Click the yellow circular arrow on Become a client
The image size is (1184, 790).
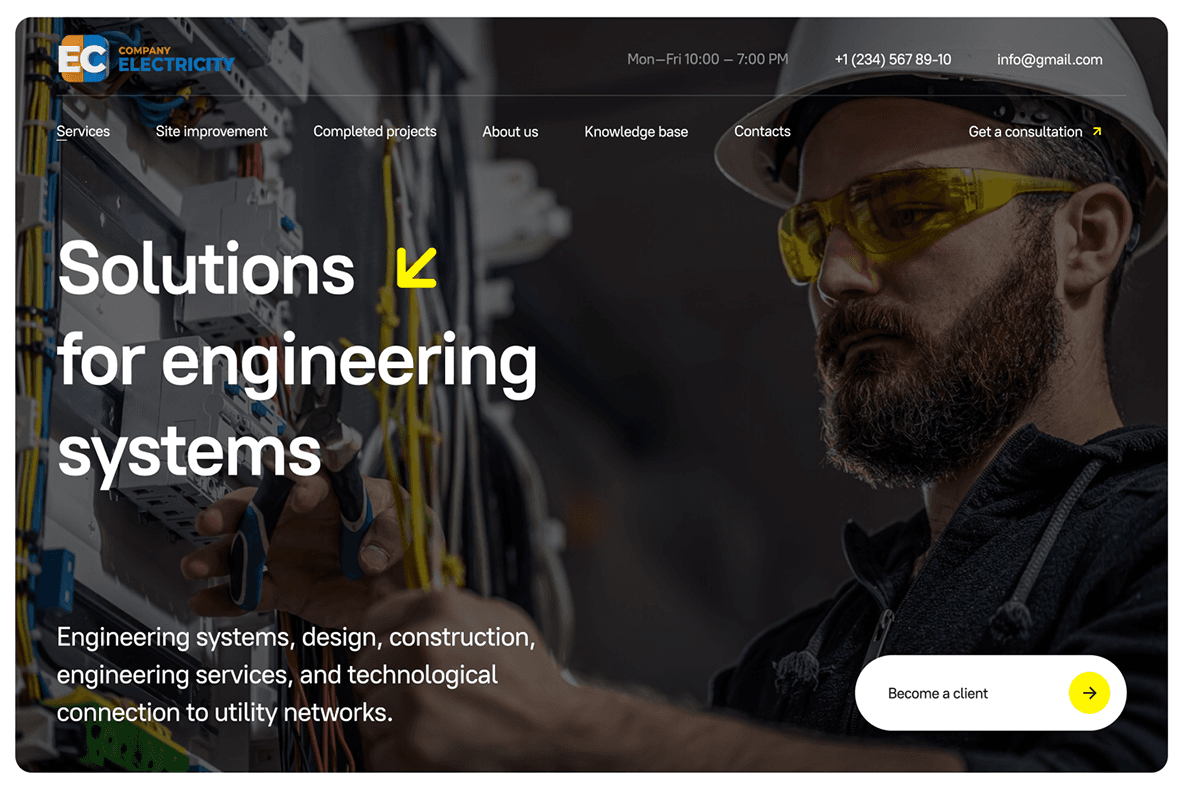(1089, 693)
